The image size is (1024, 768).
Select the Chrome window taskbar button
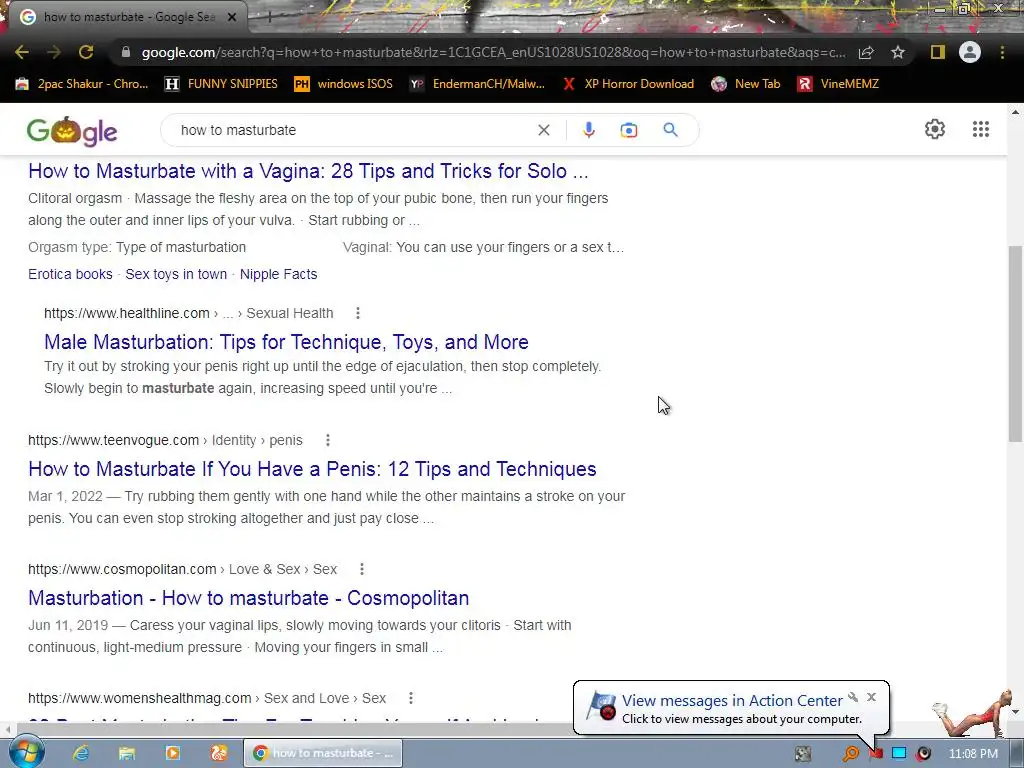pyautogui.click(x=323, y=754)
